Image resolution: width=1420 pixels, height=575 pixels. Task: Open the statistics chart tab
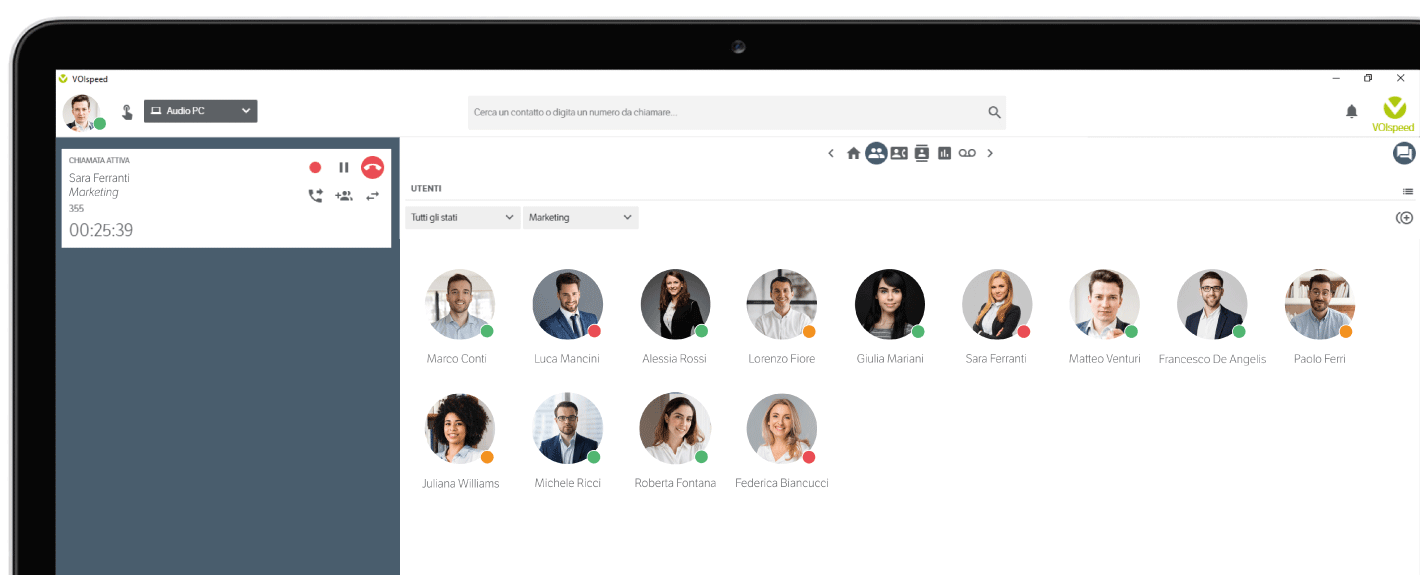944,153
